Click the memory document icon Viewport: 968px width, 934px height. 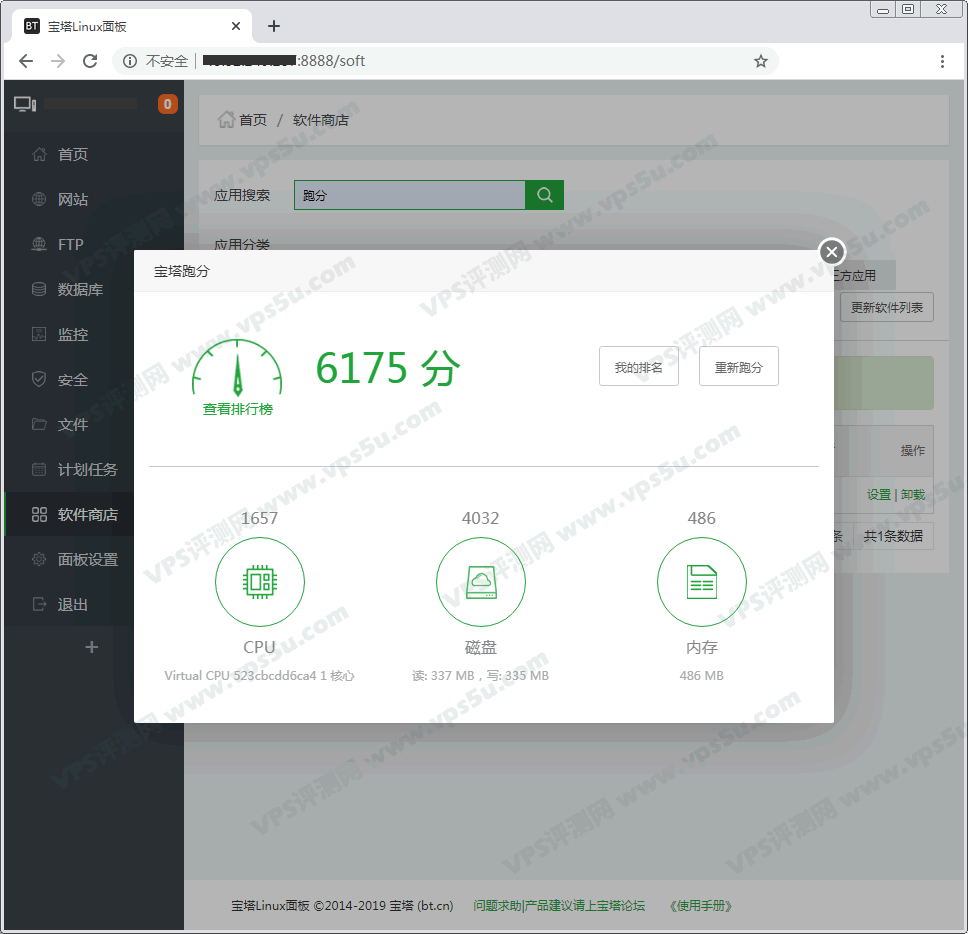701,581
